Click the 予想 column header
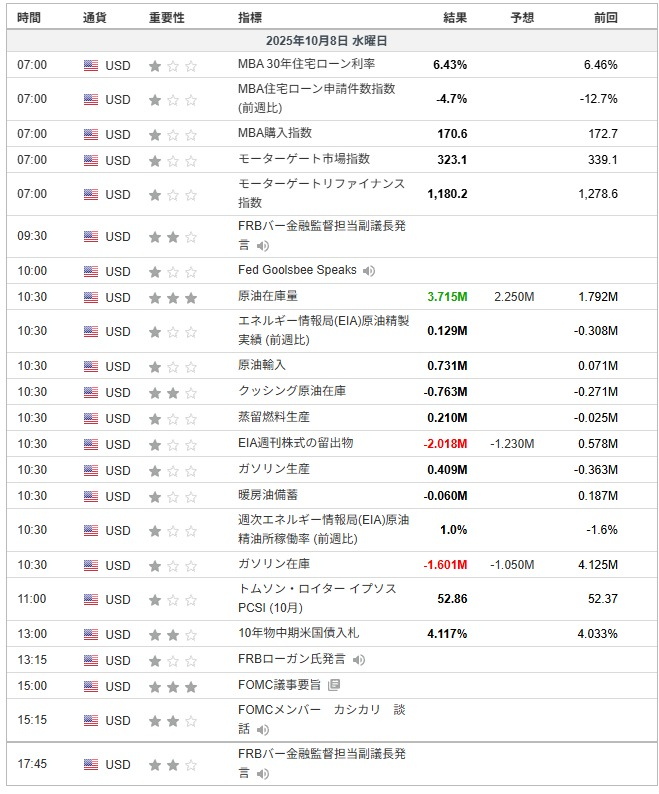Viewport: 659px width, 794px height. 522,17
